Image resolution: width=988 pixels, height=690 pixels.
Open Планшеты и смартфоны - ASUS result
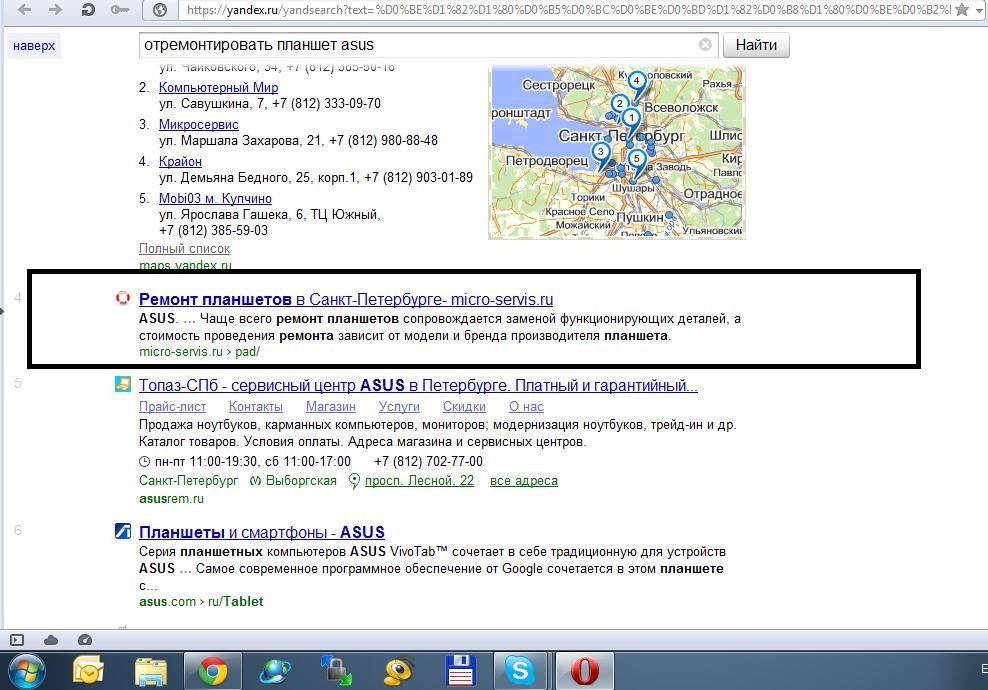click(261, 532)
